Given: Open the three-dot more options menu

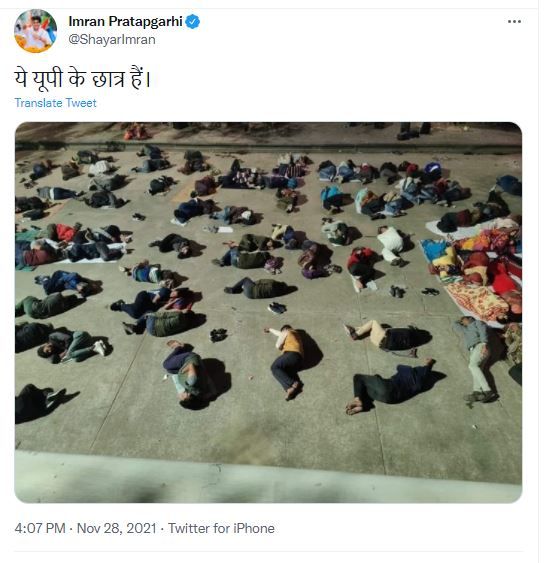Looking at the screenshot, I should pos(514,22).
